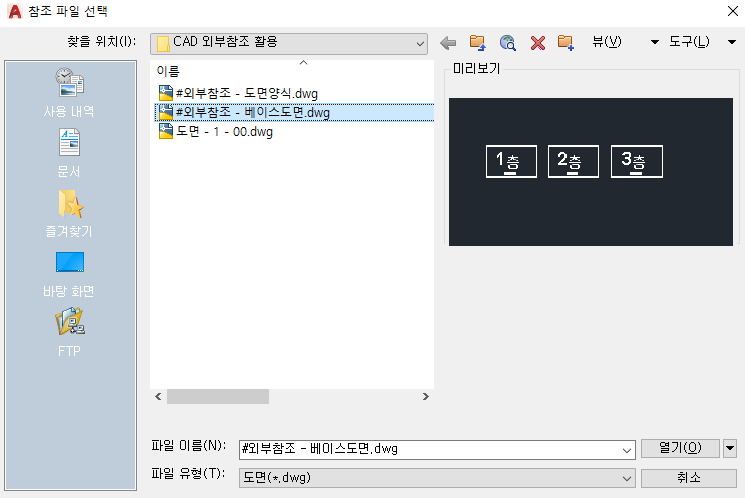Open arrow menu next to 열기(O)
745x498 pixels.
tap(730, 448)
